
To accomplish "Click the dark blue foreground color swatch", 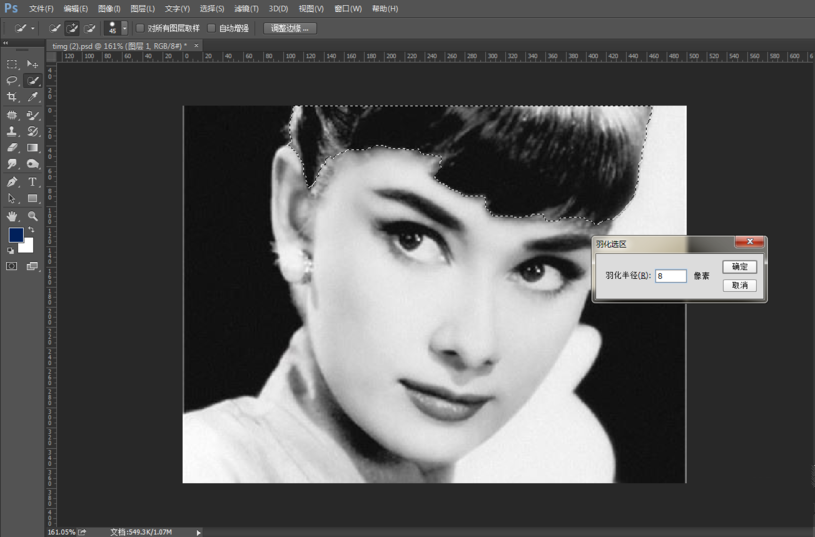I will (x=16, y=235).
